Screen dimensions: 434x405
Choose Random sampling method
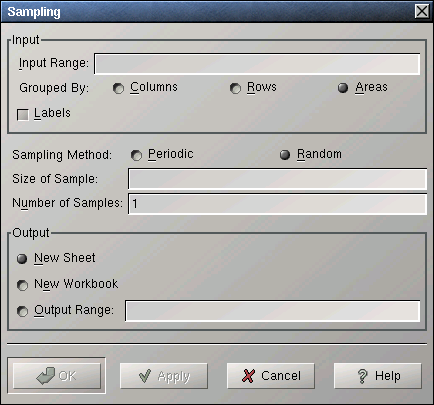click(285, 155)
